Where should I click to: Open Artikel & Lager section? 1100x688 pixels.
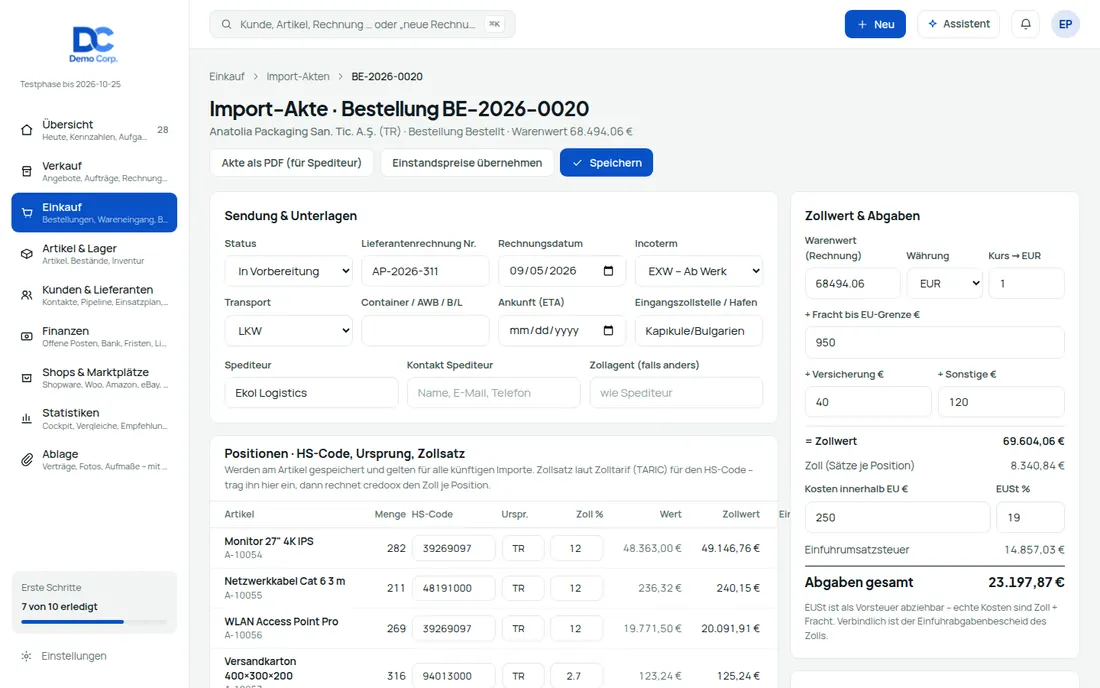click(94, 254)
